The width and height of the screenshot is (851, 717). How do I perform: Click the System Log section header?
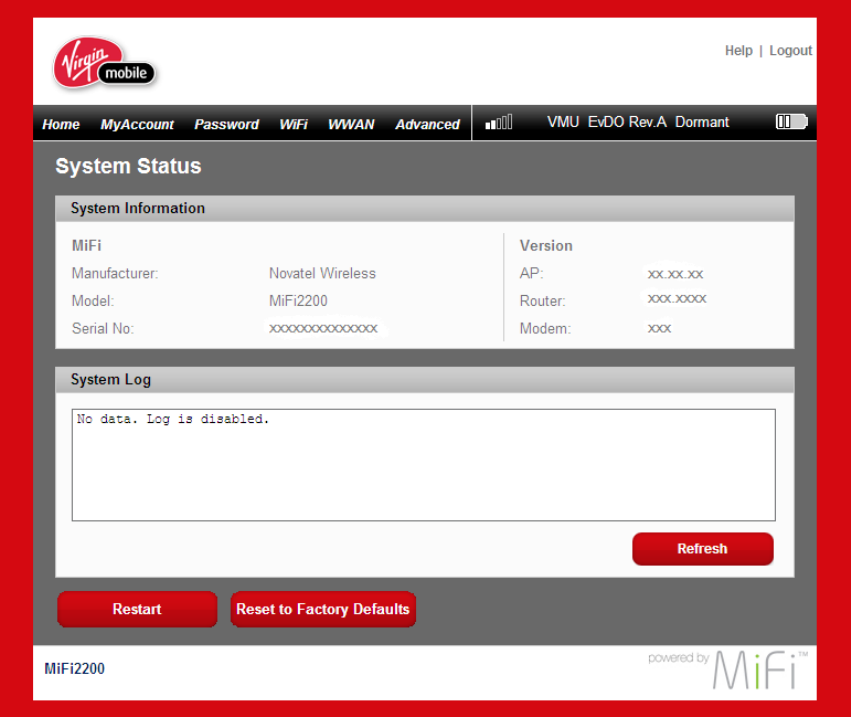tap(424, 380)
